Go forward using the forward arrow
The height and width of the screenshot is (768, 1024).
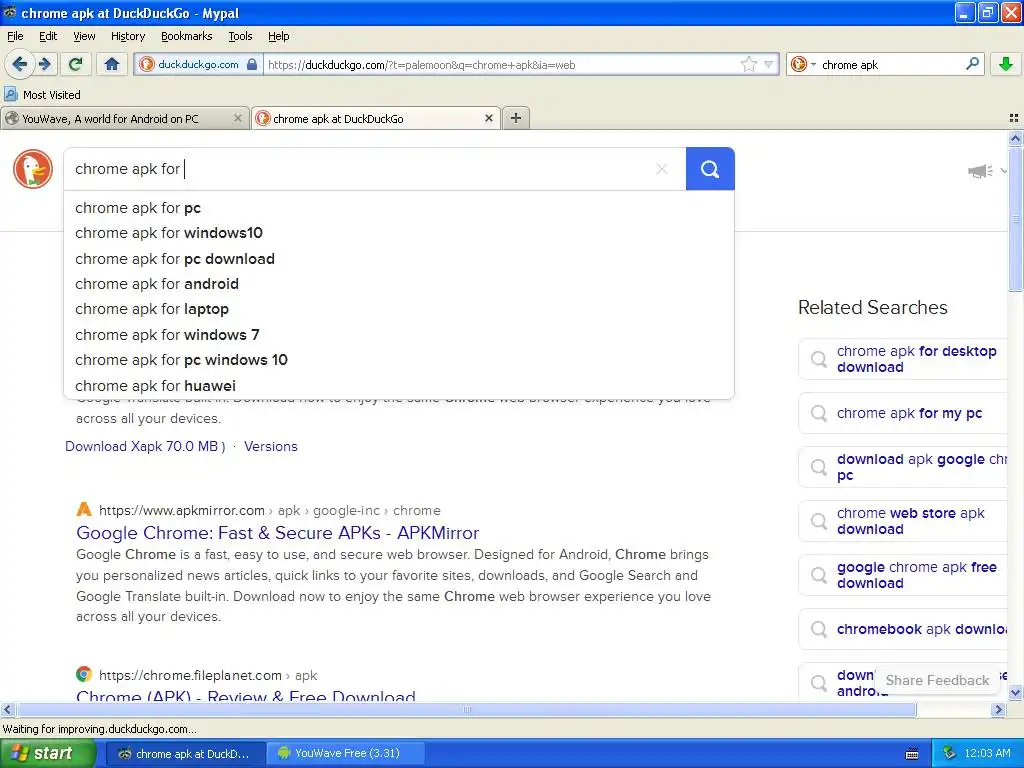tap(45, 64)
